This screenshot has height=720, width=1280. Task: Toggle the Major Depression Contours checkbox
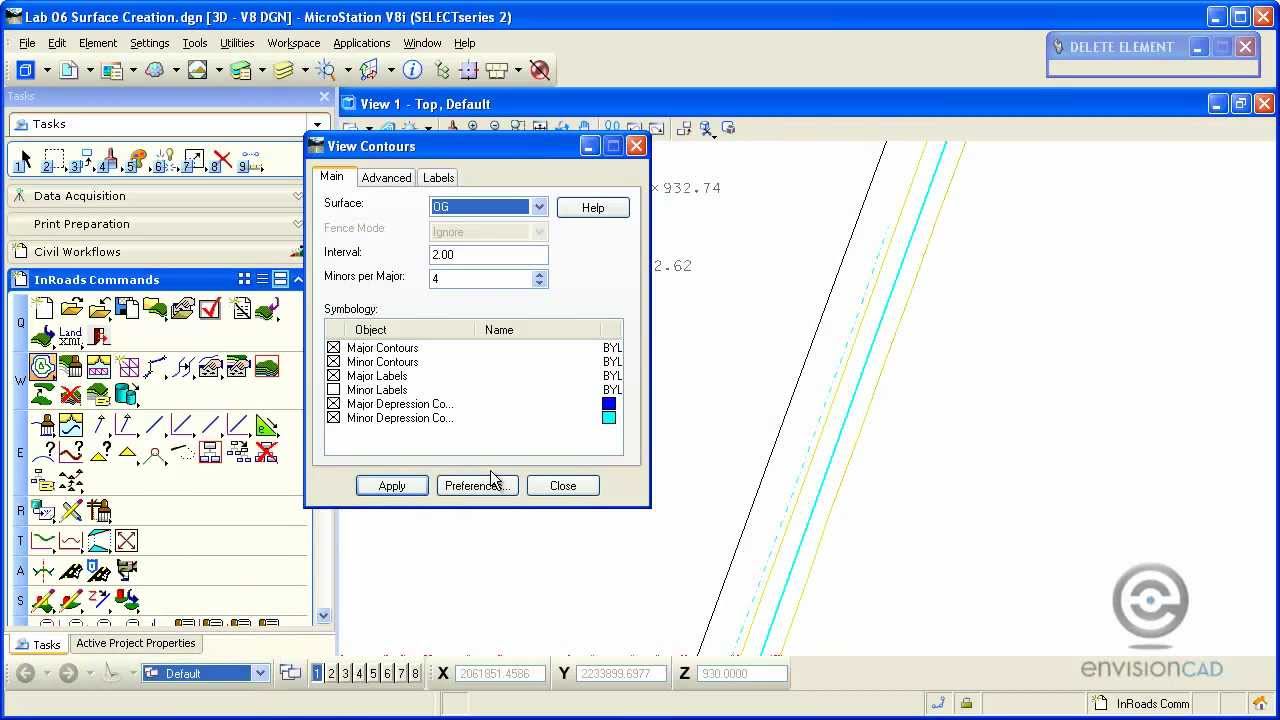pos(334,403)
